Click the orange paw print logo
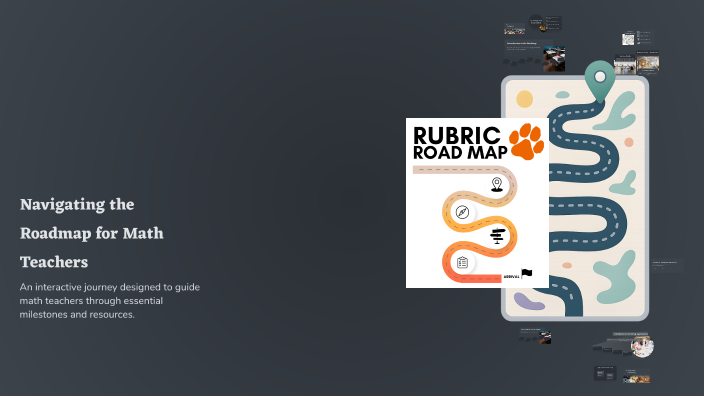The image size is (704, 396). [526, 141]
